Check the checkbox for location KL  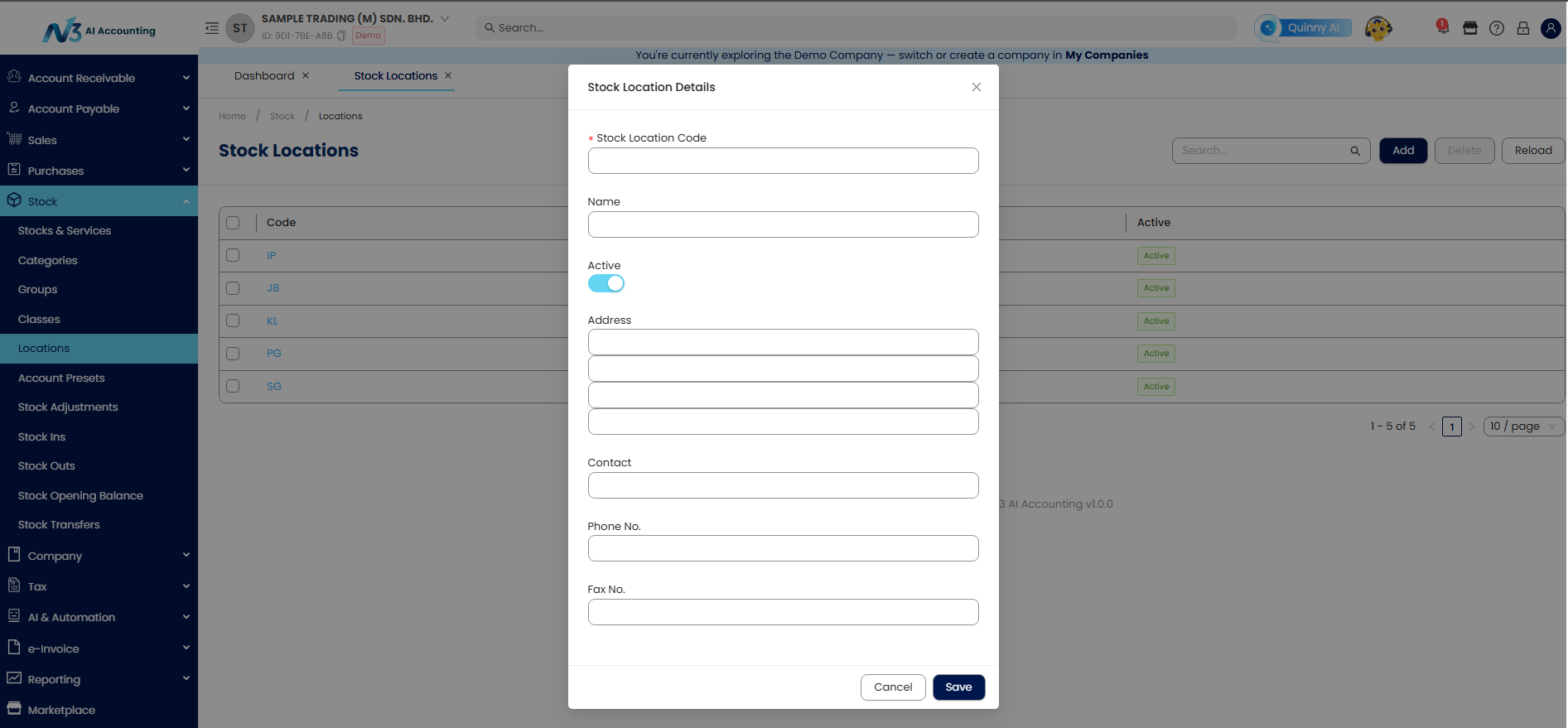point(233,321)
